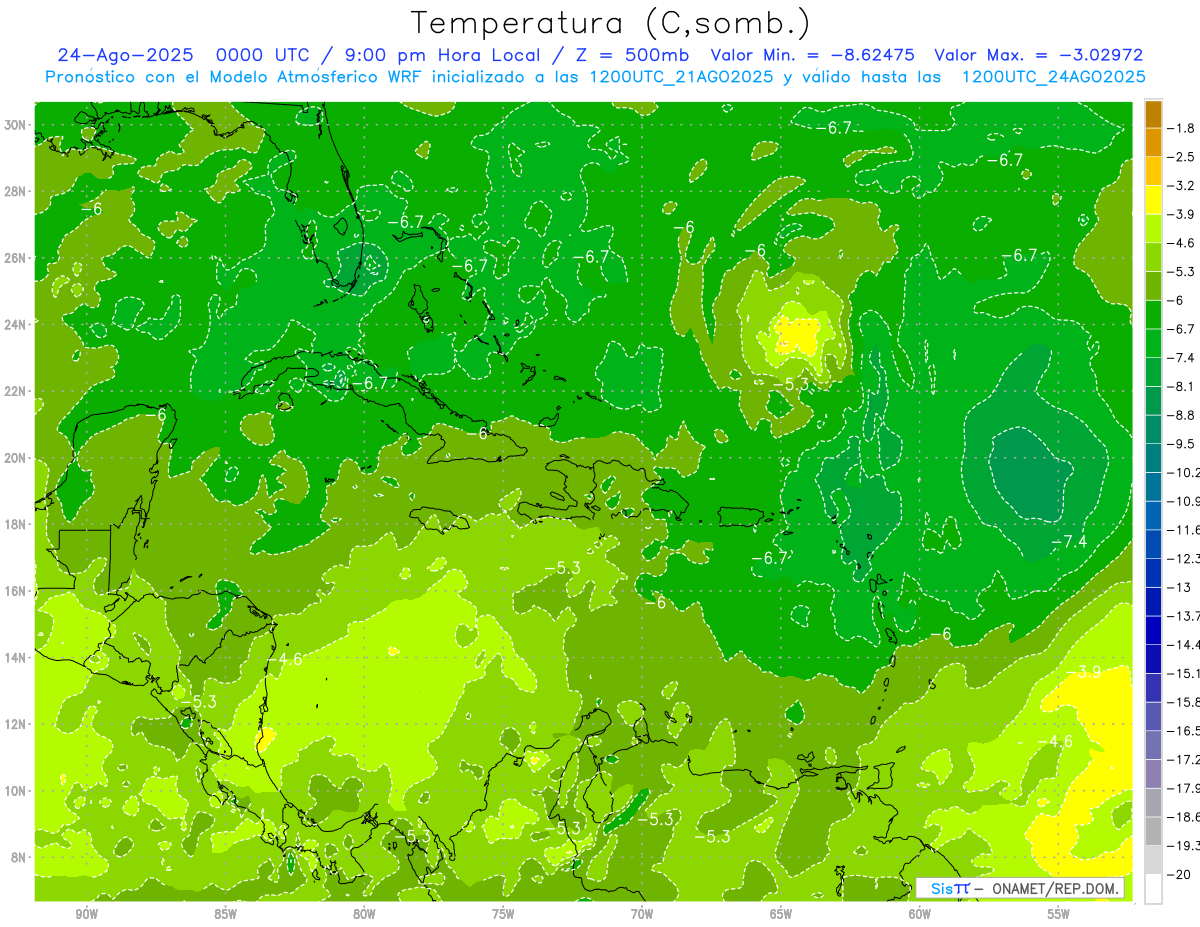Click the white swatch below -20 in colorbar
Viewport: 1200px width, 927px height.
pos(1153,889)
